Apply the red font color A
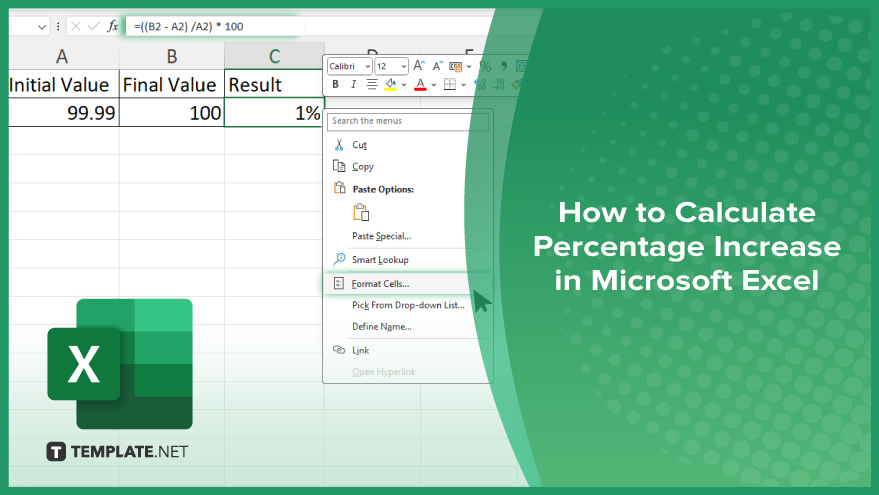The image size is (879, 495). coord(420,85)
